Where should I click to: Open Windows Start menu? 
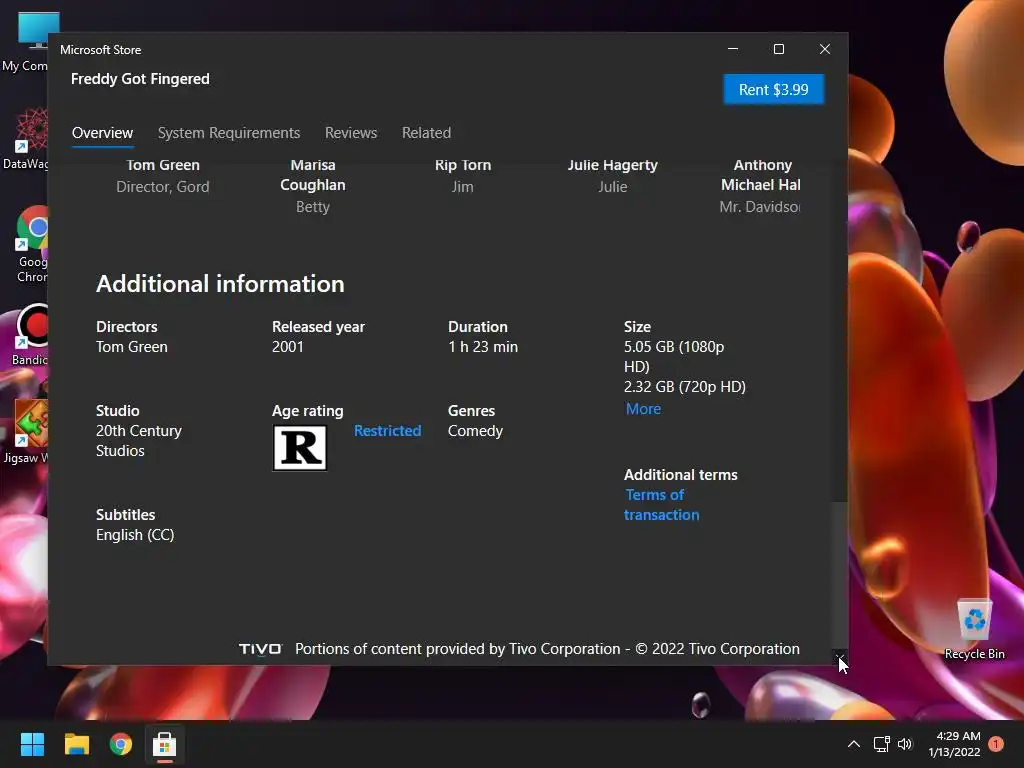(x=32, y=744)
